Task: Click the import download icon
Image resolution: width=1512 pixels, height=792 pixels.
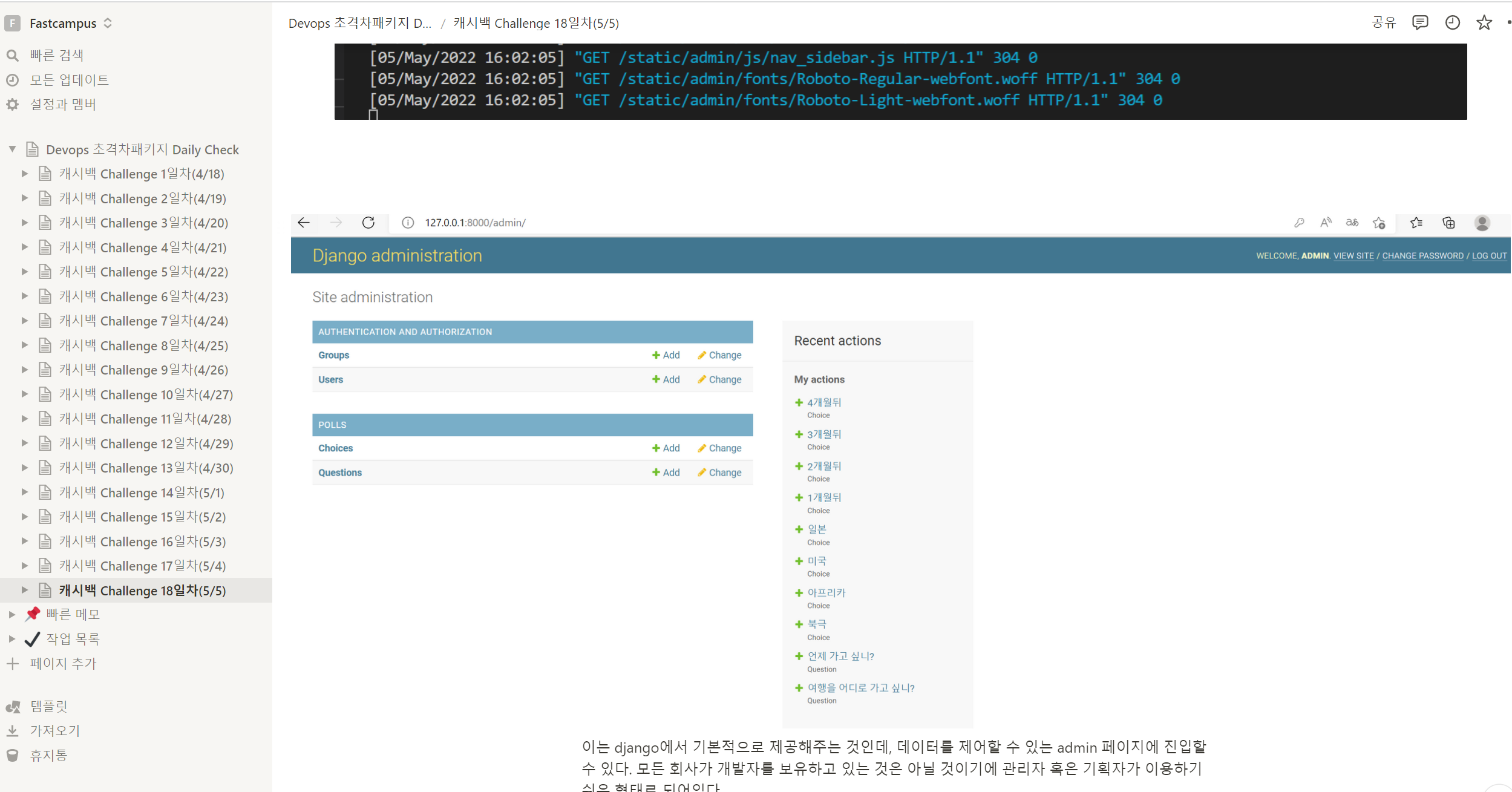Action: click(x=13, y=731)
